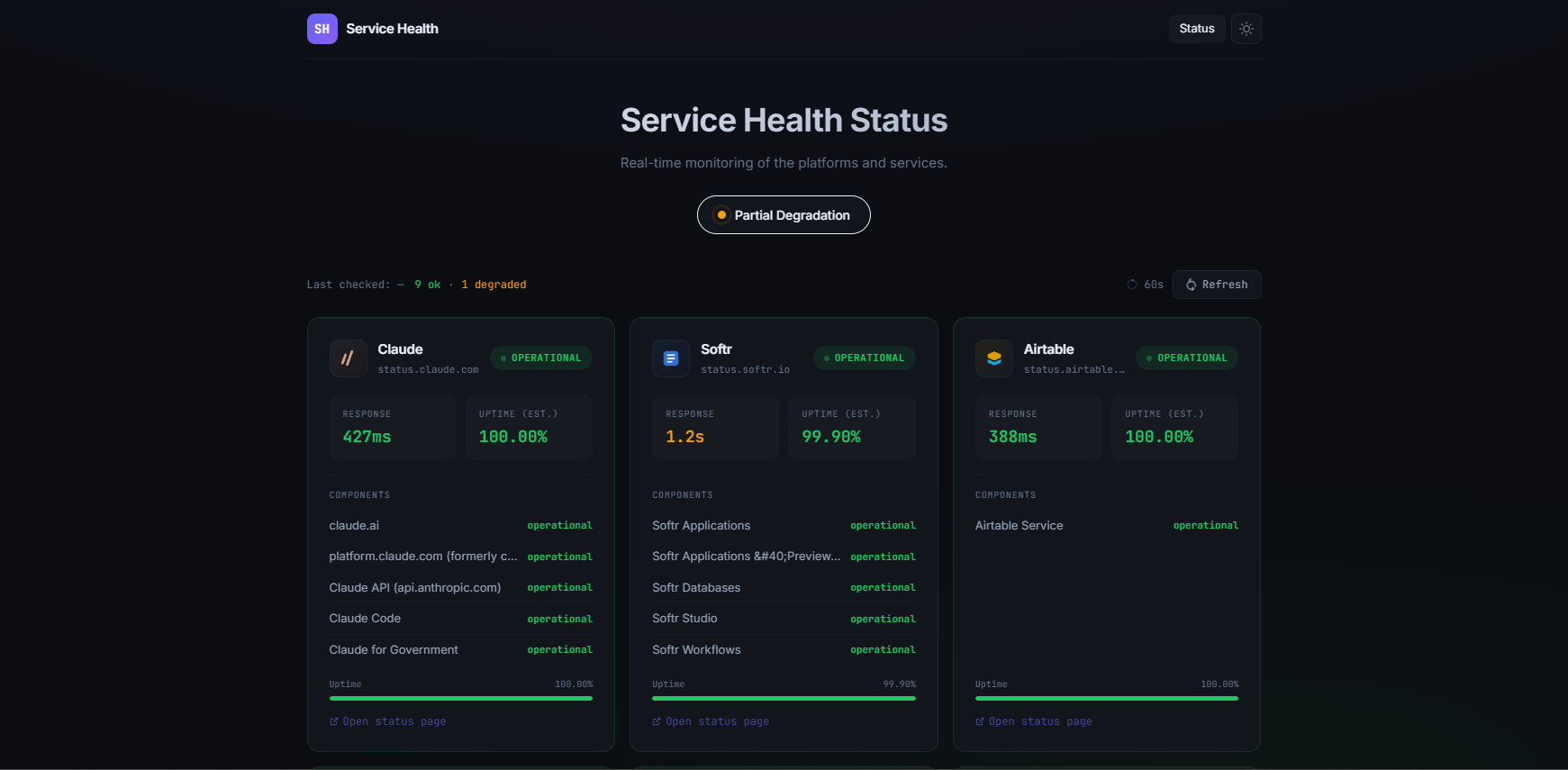Click the Softr uptime progress bar
Screen dimensions: 1568x770
[x=784, y=698]
